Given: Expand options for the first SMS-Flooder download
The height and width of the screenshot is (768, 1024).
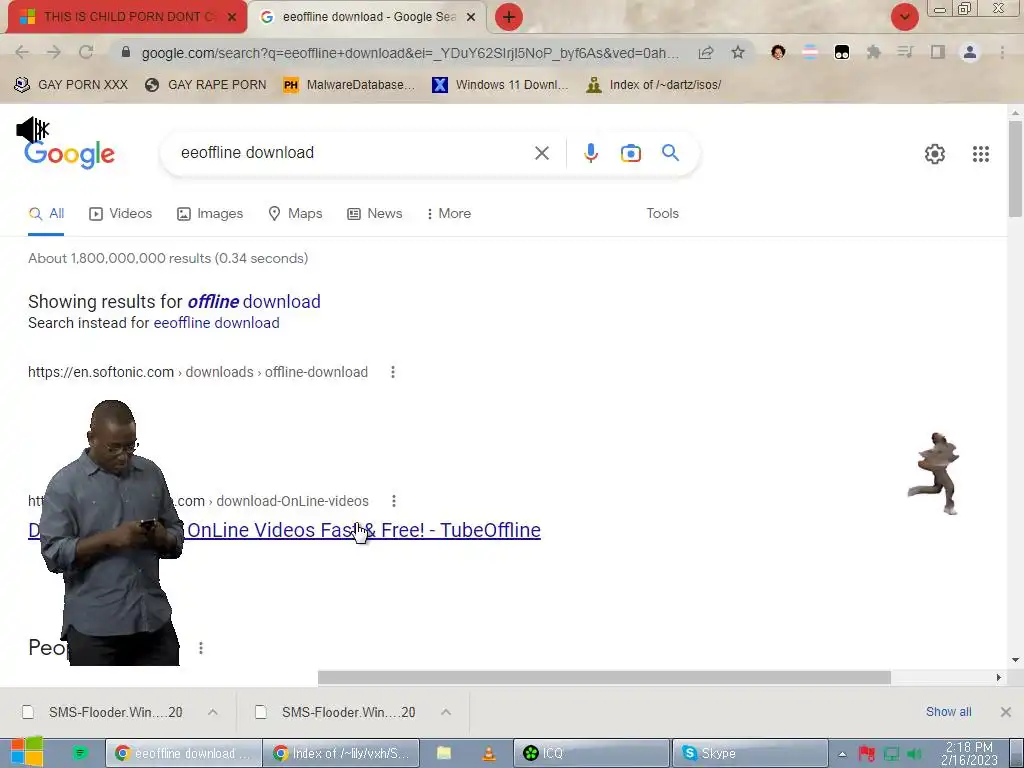Looking at the screenshot, I should pyautogui.click(x=213, y=712).
